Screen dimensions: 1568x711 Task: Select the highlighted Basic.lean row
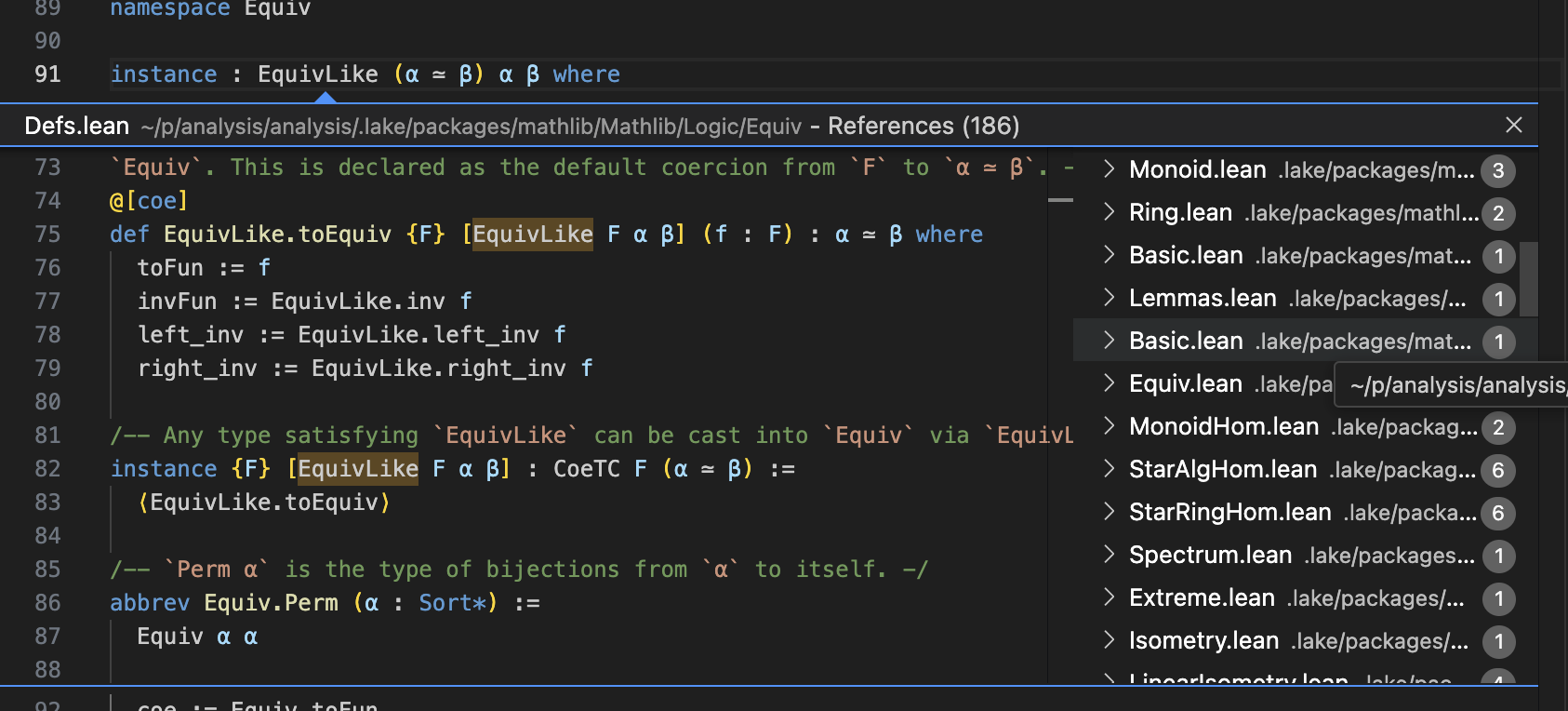(x=1186, y=342)
